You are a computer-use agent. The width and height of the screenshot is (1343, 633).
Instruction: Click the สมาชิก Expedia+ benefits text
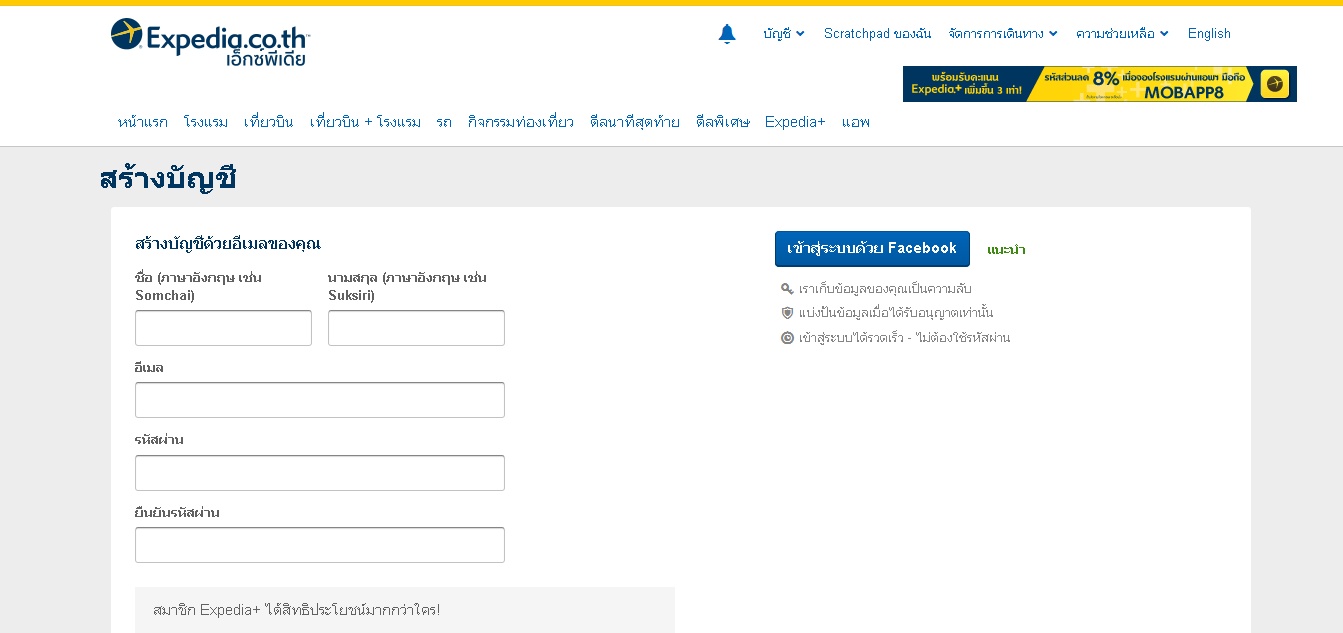pyautogui.click(x=297, y=610)
